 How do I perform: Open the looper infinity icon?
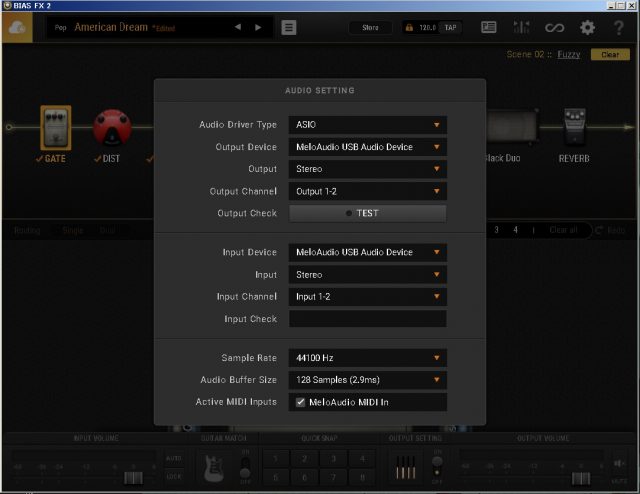(x=554, y=28)
